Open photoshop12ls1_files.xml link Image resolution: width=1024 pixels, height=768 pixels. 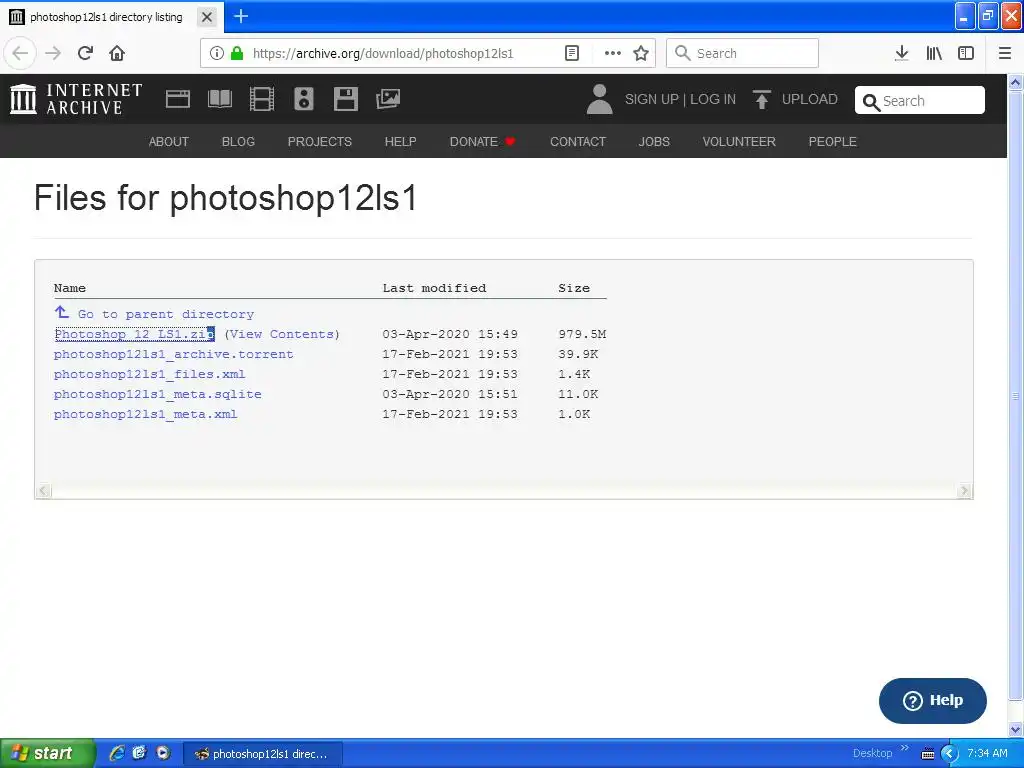[149, 374]
